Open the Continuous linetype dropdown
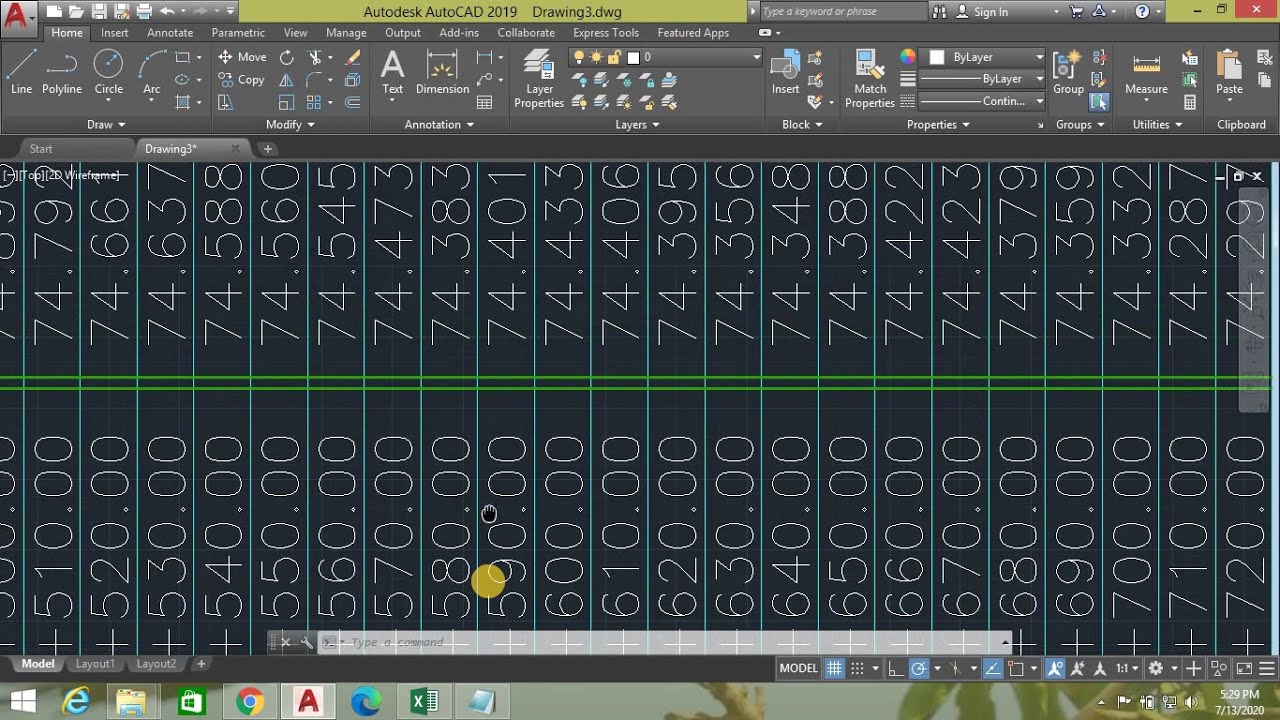1280x720 pixels. click(x=982, y=101)
